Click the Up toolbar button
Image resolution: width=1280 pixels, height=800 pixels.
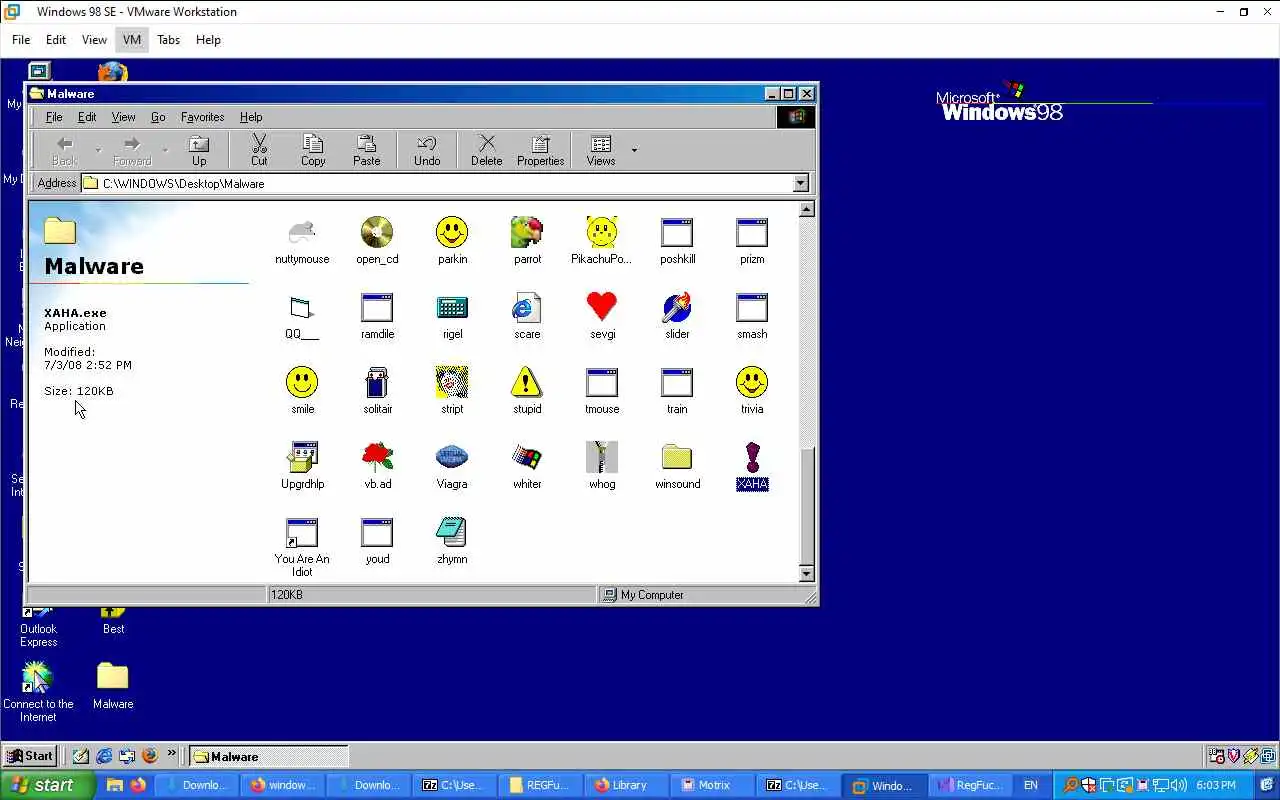click(199, 150)
